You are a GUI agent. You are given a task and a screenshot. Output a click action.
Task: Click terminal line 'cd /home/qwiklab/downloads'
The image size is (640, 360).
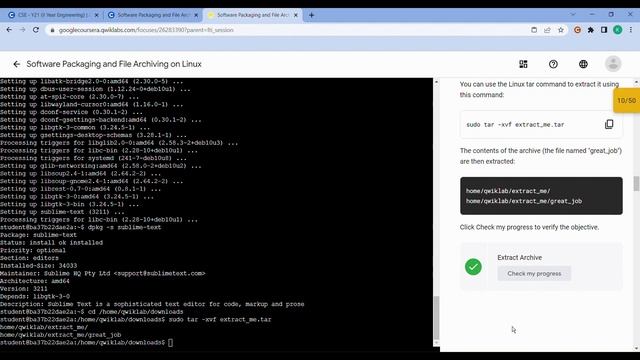(x=136, y=312)
